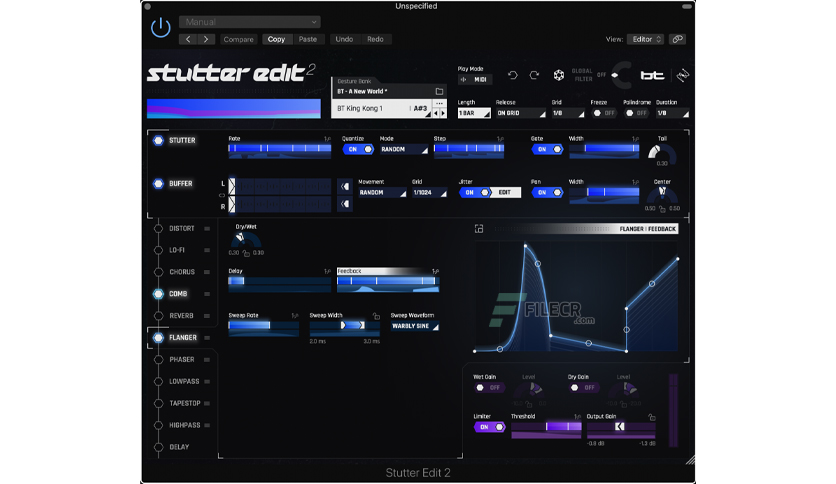Click the Stutter Edit undo arrow icon
The image size is (836, 484).
pos(512,75)
